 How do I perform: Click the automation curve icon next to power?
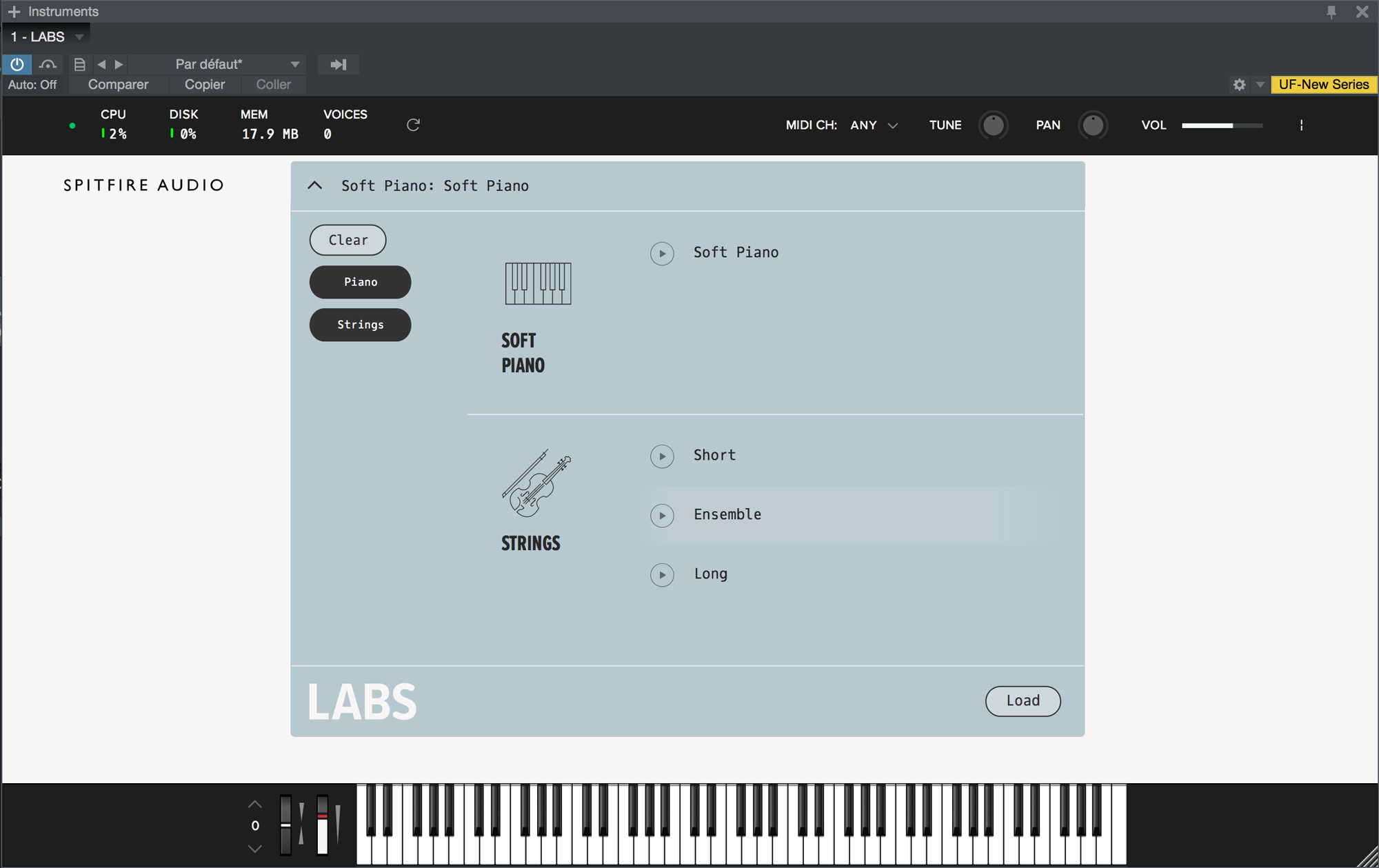[48, 64]
